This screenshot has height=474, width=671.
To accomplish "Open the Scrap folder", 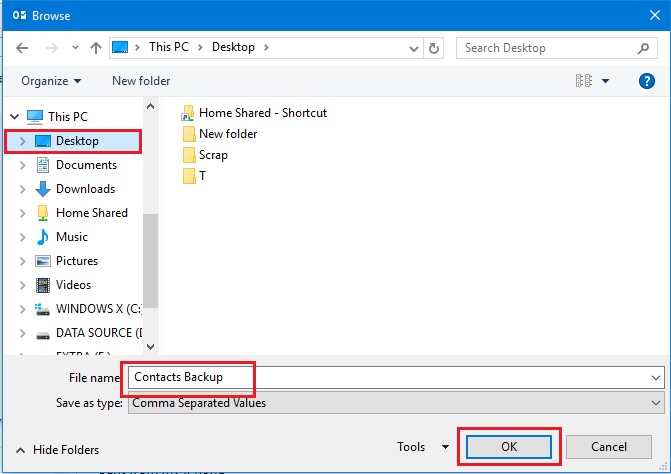I will [x=213, y=155].
